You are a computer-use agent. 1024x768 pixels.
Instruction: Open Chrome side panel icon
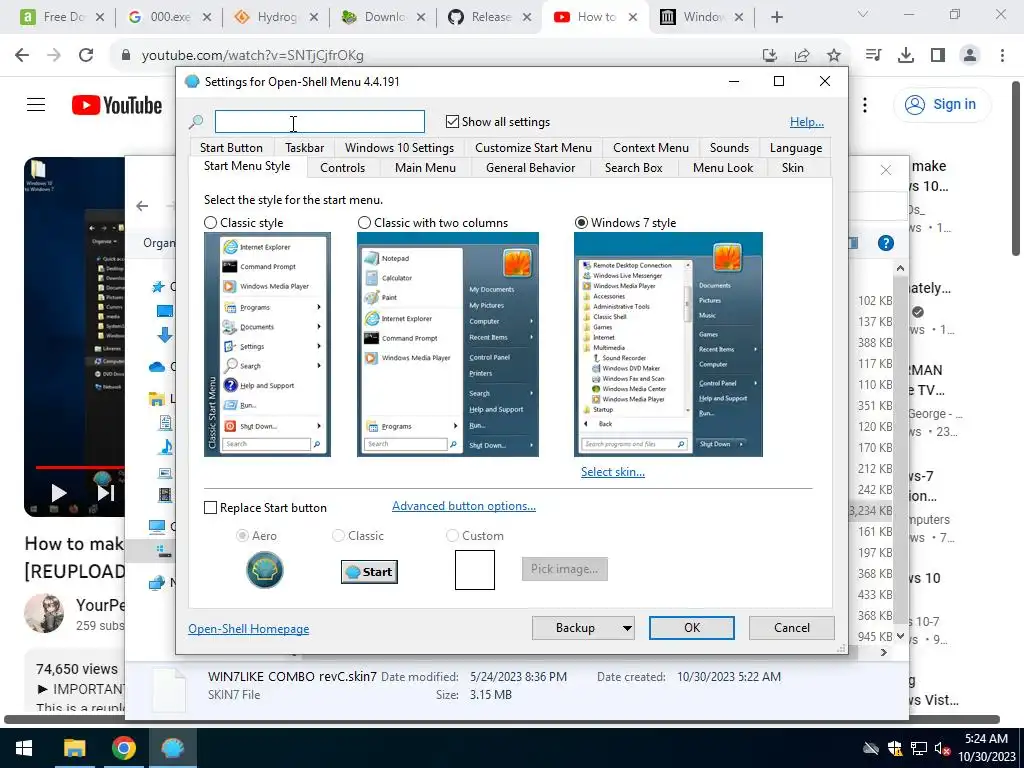click(x=938, y=56)
